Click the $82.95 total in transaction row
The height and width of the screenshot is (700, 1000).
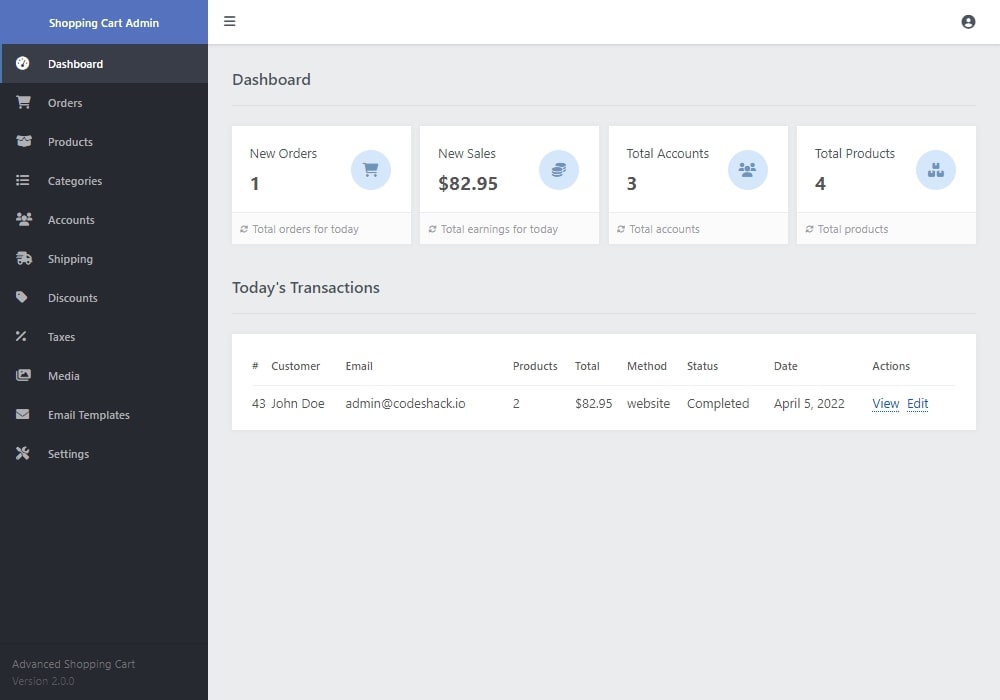click(593, 404)
